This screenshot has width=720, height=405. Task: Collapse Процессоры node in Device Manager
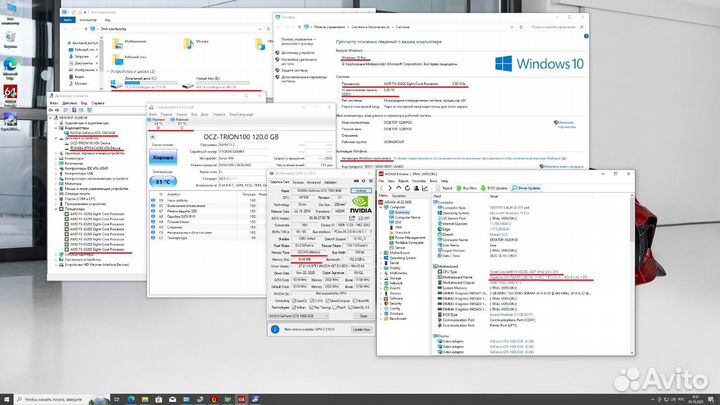[x=56, y=209]
